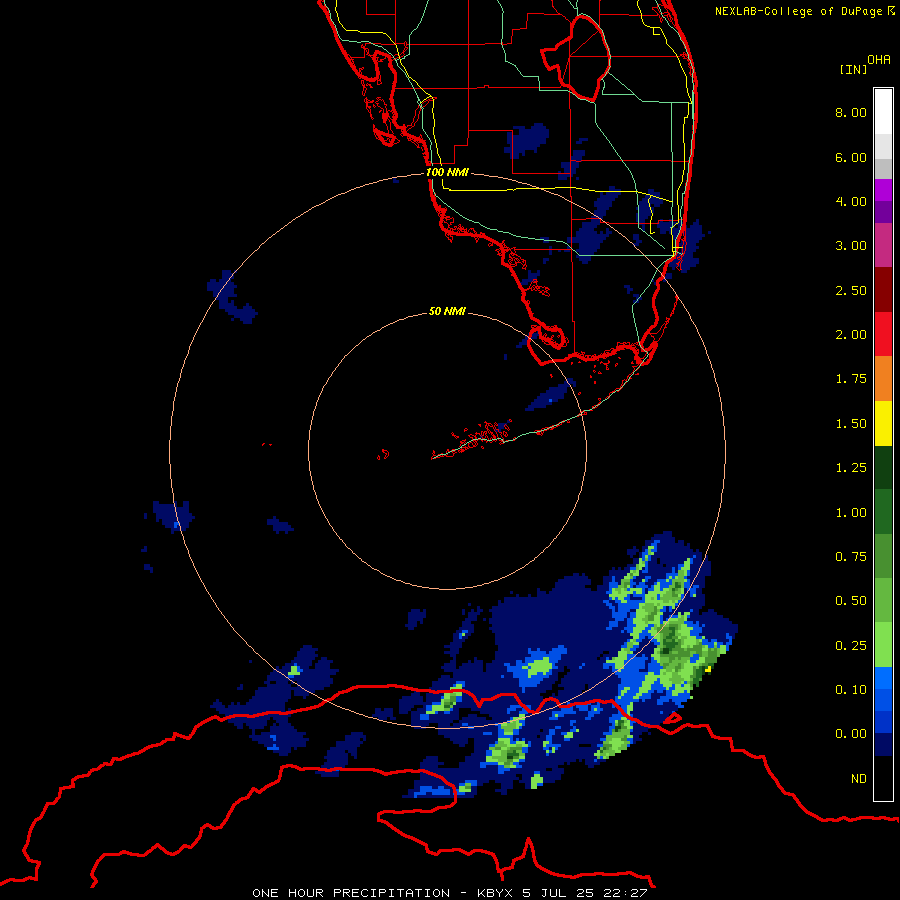Click the 0.10 legend value
This screenshot has width=900, height=900.
tap(851, 690)
